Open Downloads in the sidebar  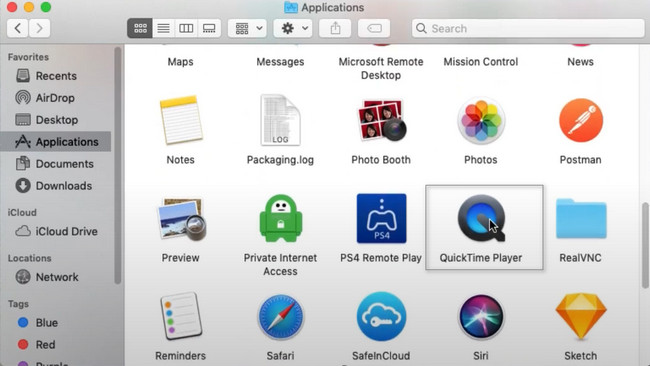56,186
